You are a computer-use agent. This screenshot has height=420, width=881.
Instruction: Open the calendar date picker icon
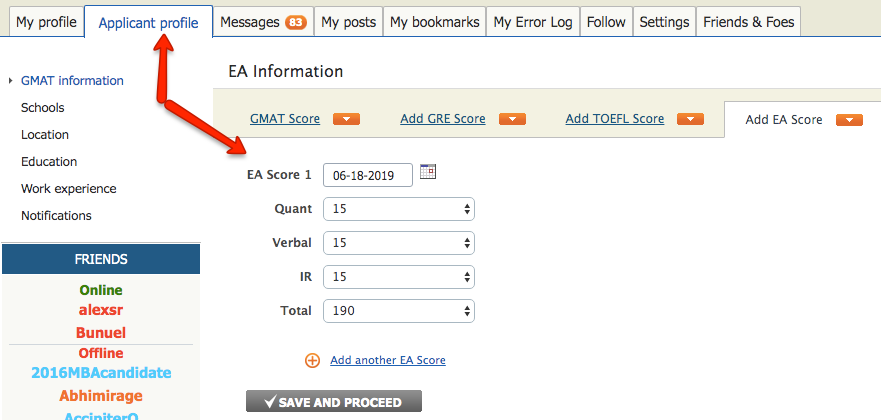(x=428, y=172)
